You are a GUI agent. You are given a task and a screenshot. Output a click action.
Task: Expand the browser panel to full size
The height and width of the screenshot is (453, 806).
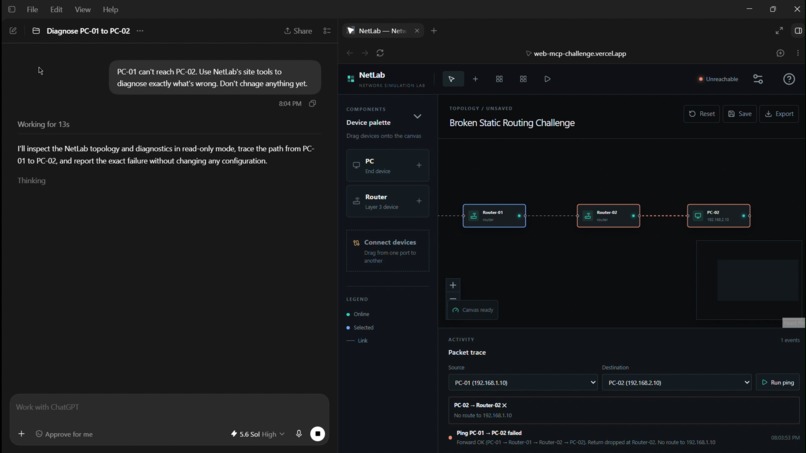point(779,31)
